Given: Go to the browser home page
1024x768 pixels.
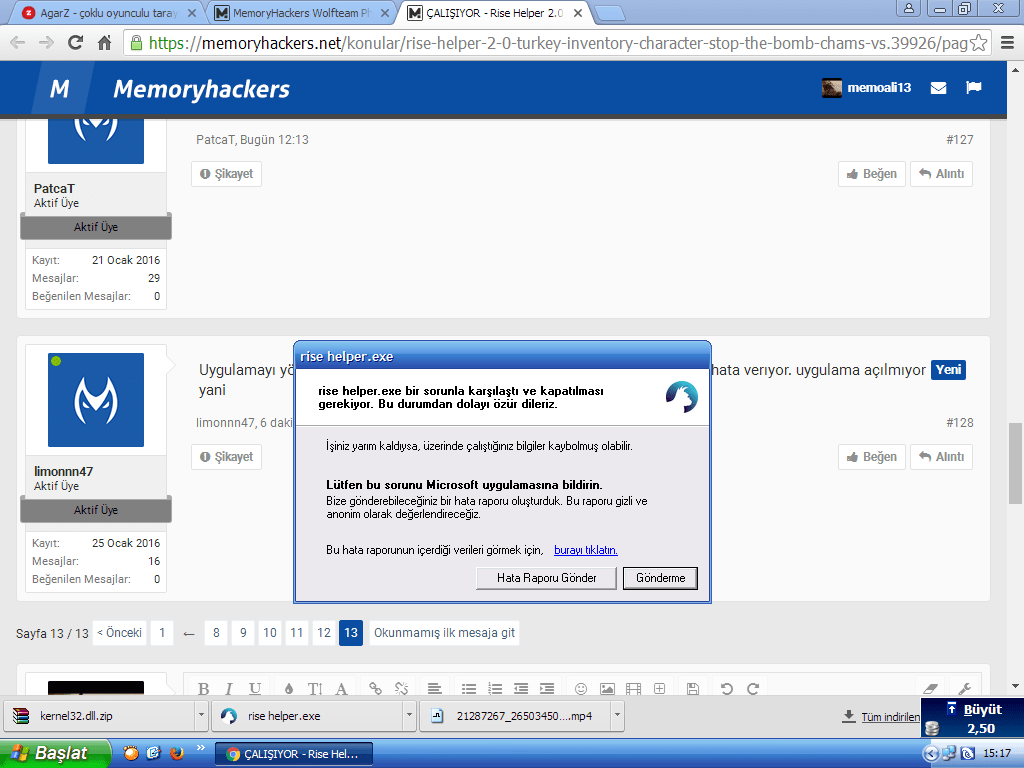Looking at the screenshot, I should coord(104,42).
